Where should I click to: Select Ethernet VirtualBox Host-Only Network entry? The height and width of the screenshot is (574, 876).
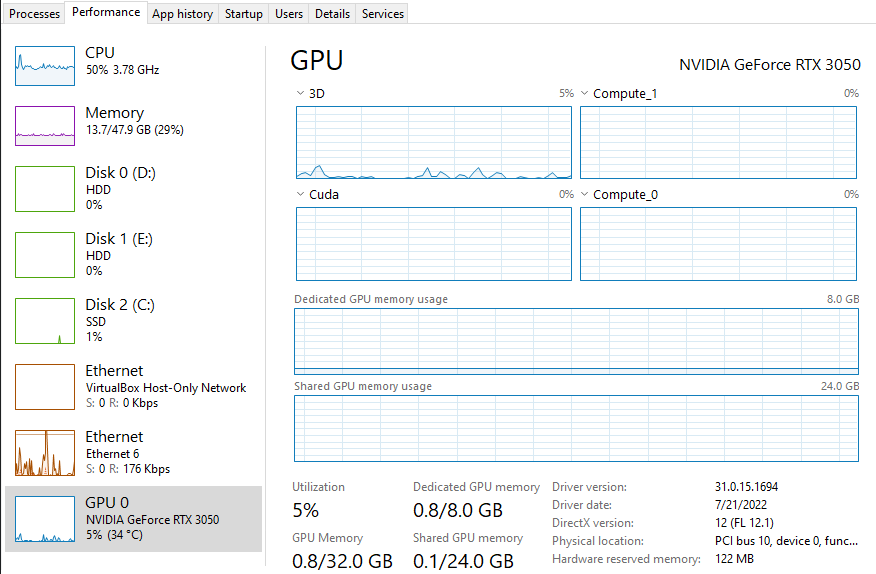coord(134,387)
